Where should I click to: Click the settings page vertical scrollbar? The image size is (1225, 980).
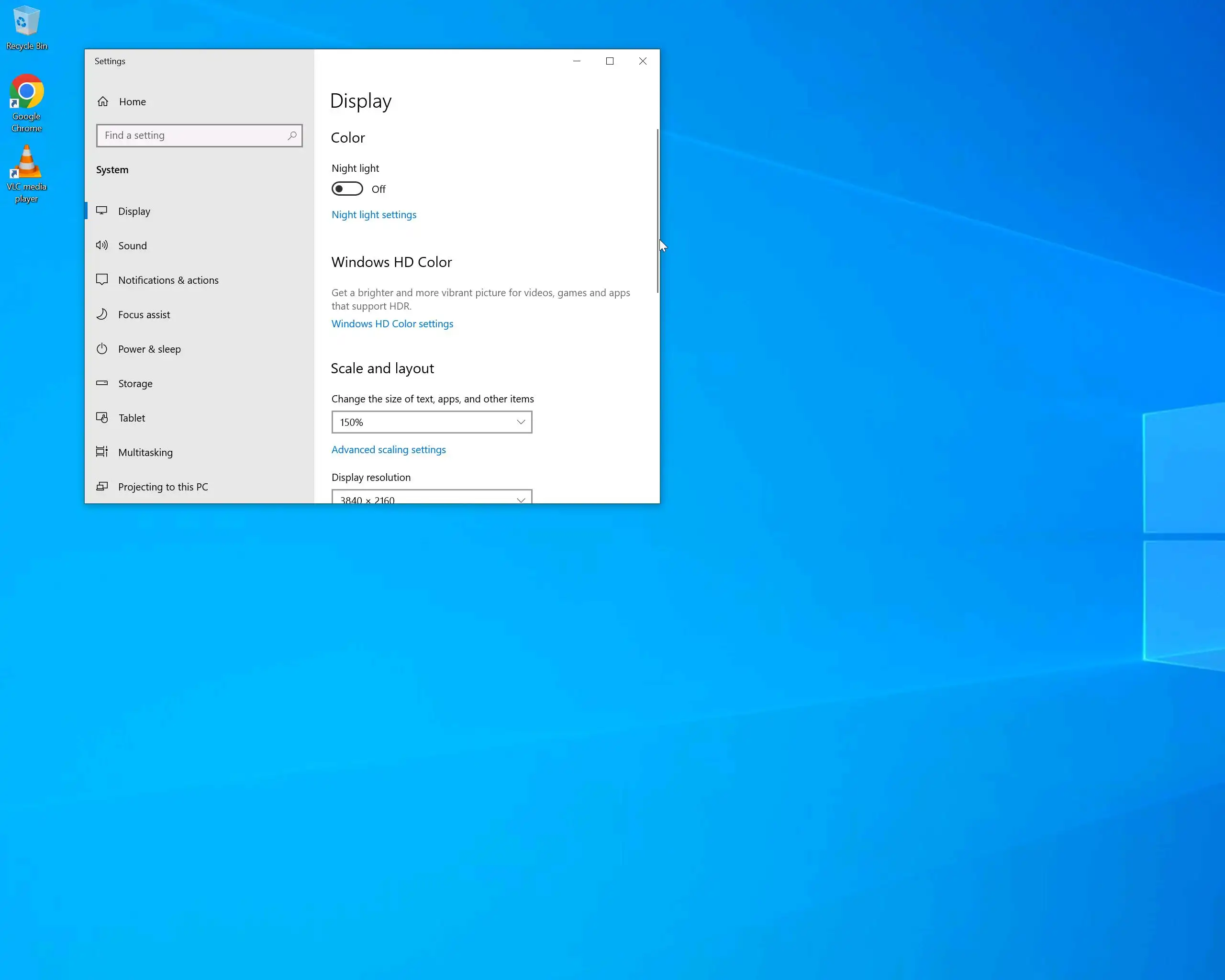click(x=657, y=211)
